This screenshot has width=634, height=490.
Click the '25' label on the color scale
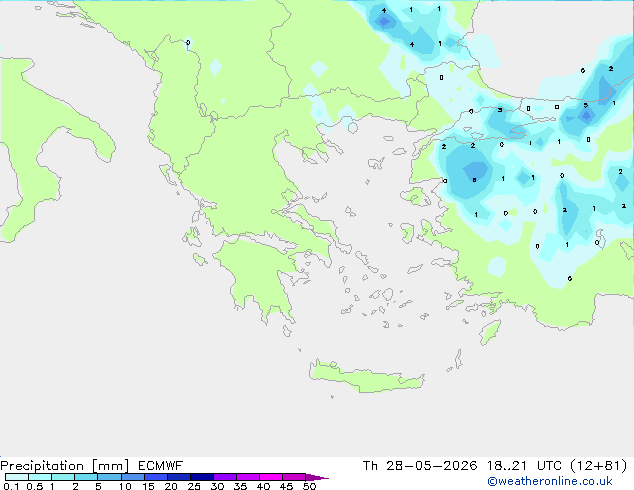(x=194, y=486)
